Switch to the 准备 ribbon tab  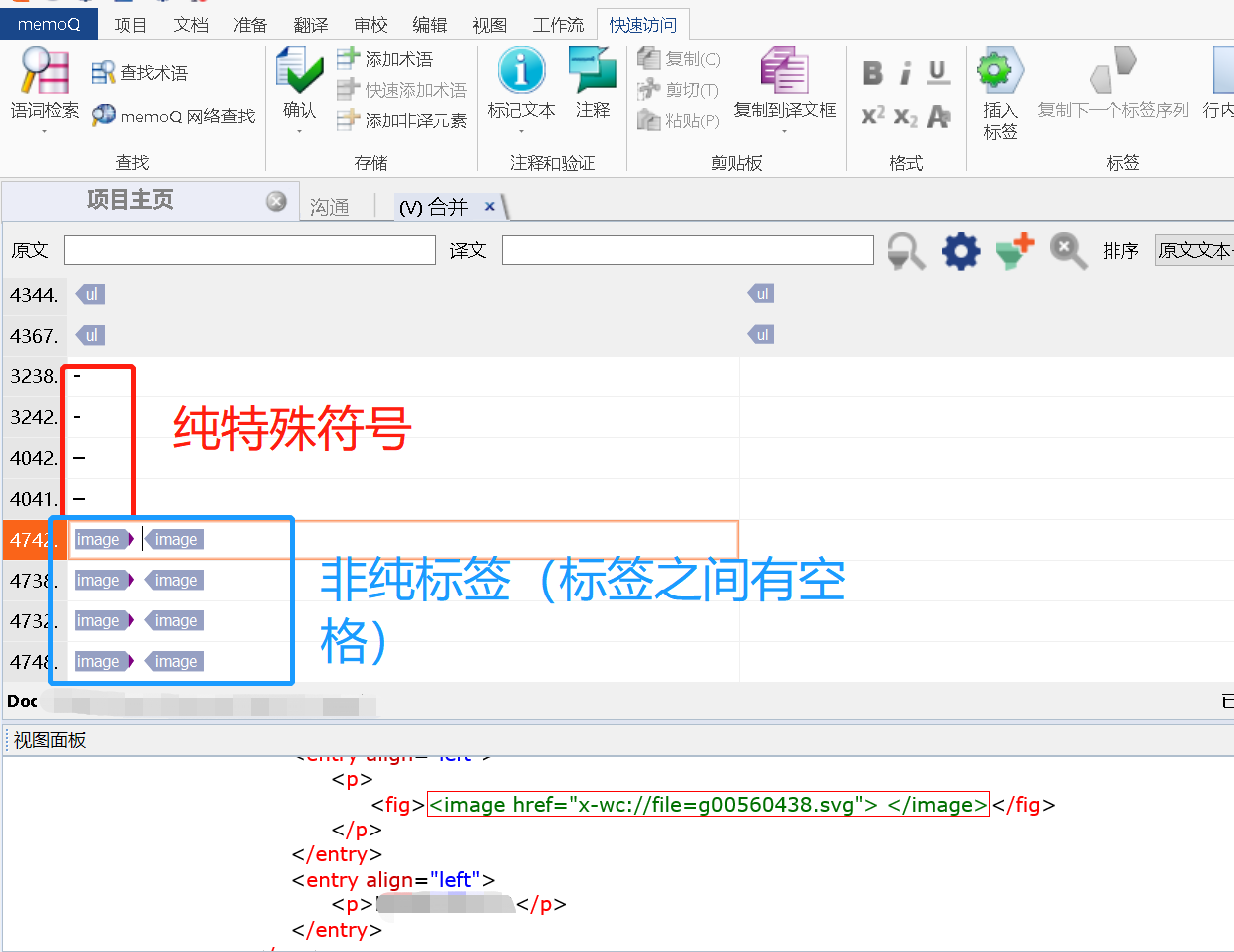click(x=250, y=25)
